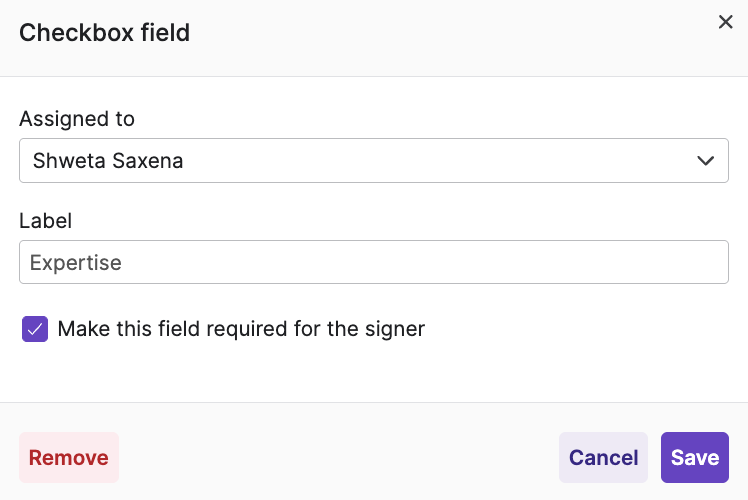
Task: Cancel the field changes
Action: 603,458
